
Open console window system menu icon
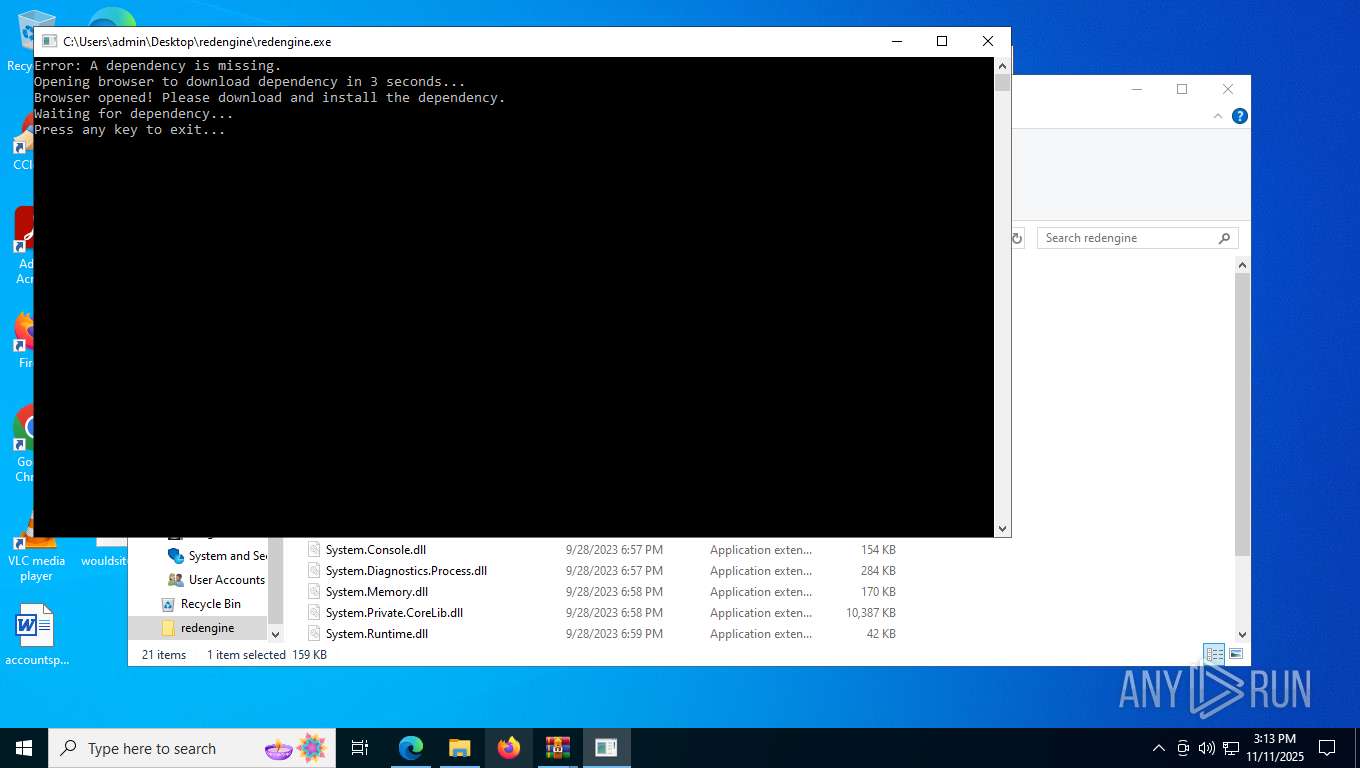[49, 42]
